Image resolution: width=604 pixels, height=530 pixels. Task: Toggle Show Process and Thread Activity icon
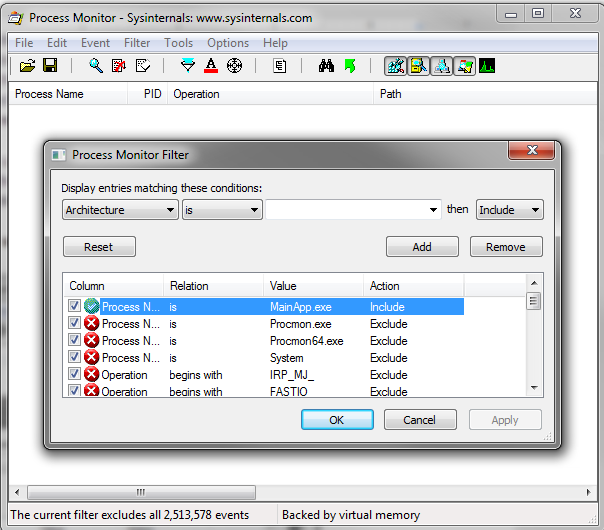[465, 66]
